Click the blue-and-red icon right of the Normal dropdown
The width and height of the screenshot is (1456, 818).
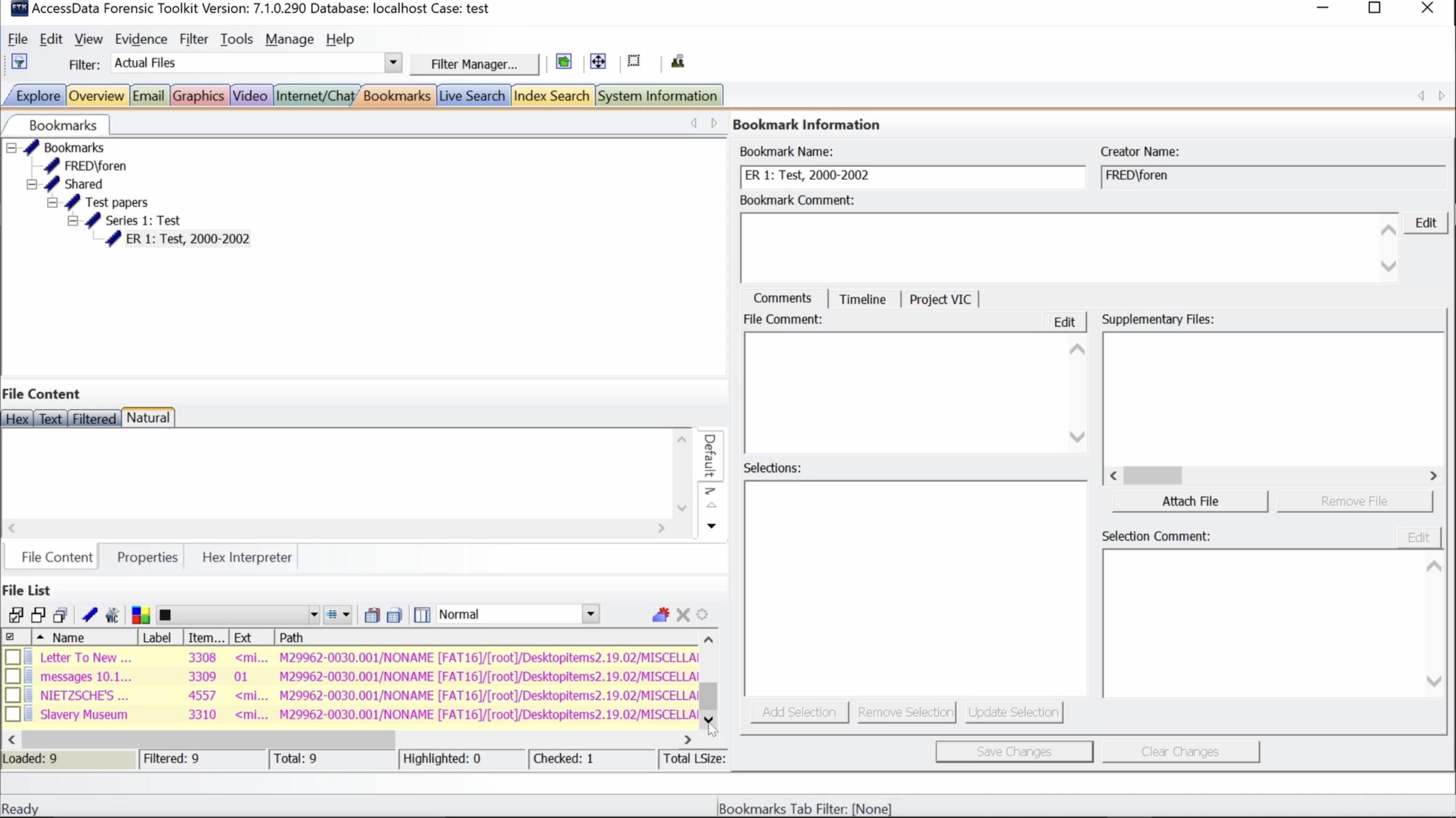661,615
